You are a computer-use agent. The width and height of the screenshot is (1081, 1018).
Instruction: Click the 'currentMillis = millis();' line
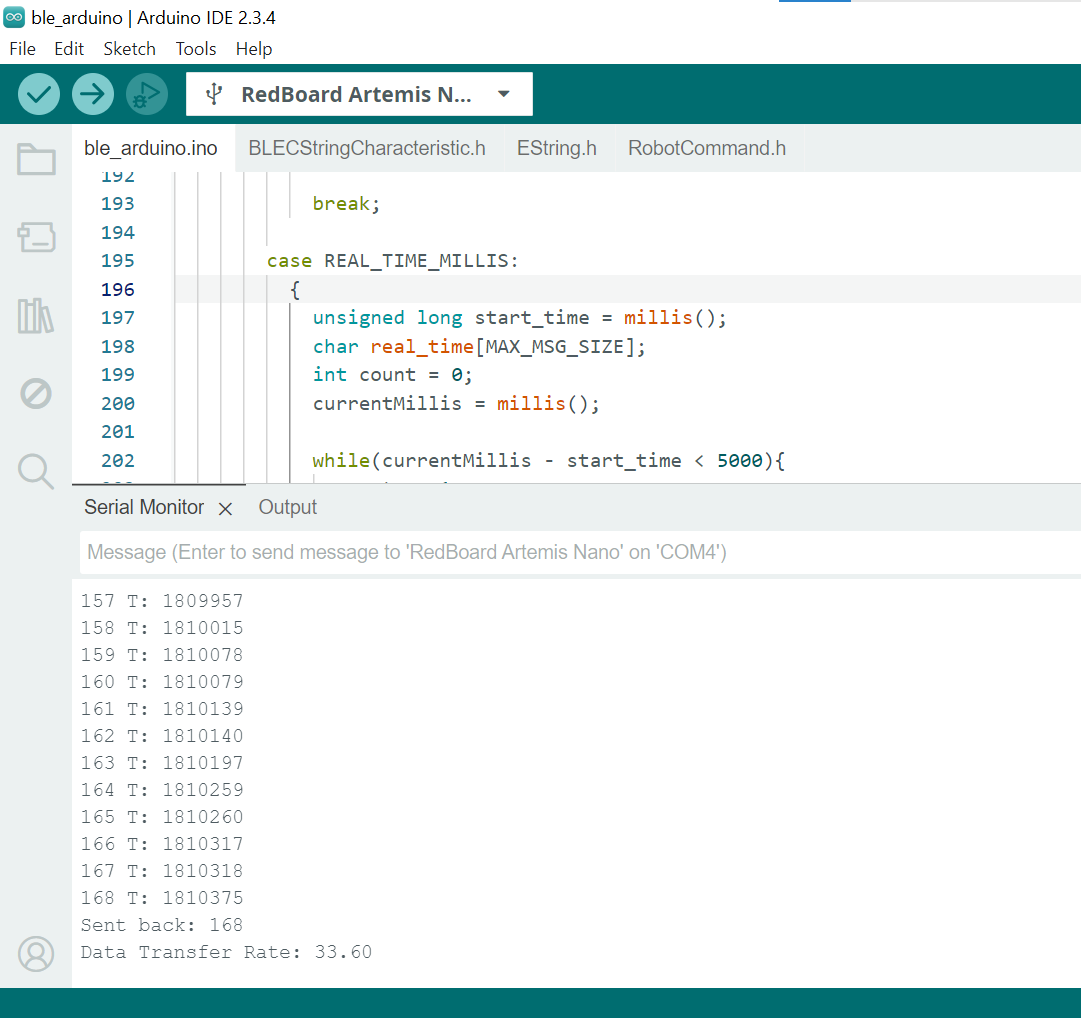[456, 403]
